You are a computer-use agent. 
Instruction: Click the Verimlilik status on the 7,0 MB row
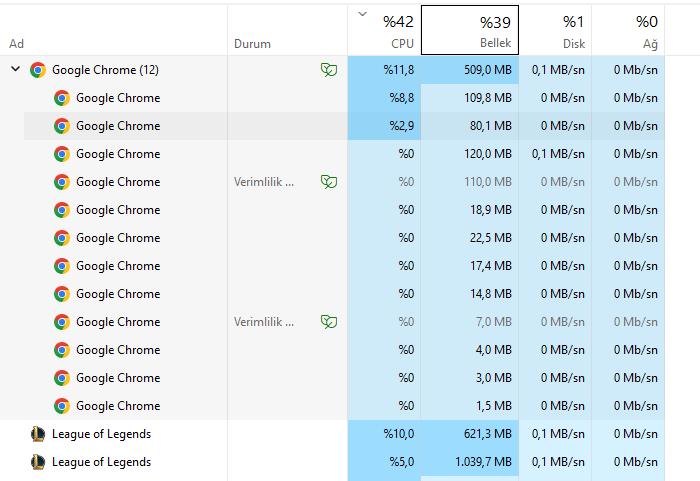click(x=264, y=322)
